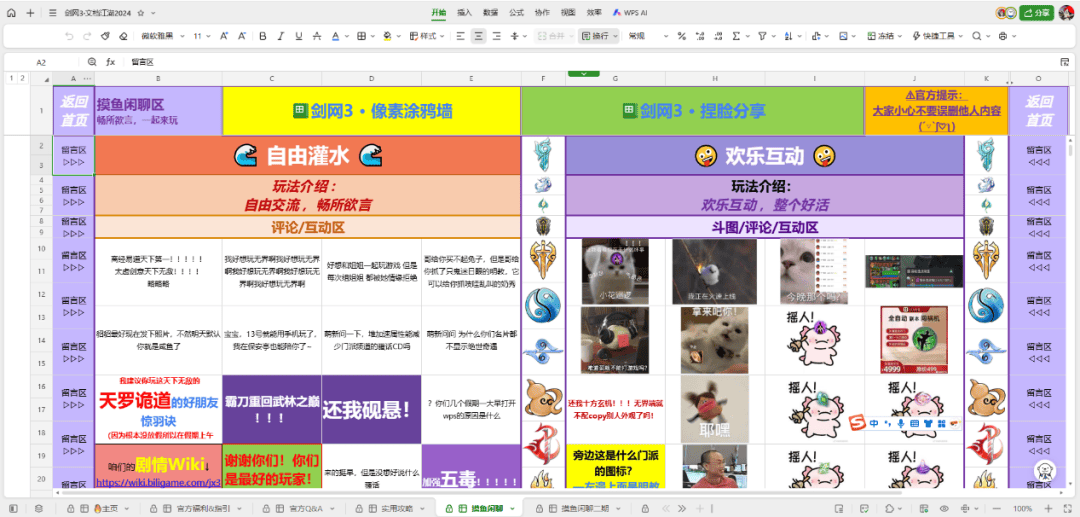Switch to the 开始 tab
Image resolution: width=1080 pixels, height=517 pixels.
pyautogui.click(x=439, y=12)
